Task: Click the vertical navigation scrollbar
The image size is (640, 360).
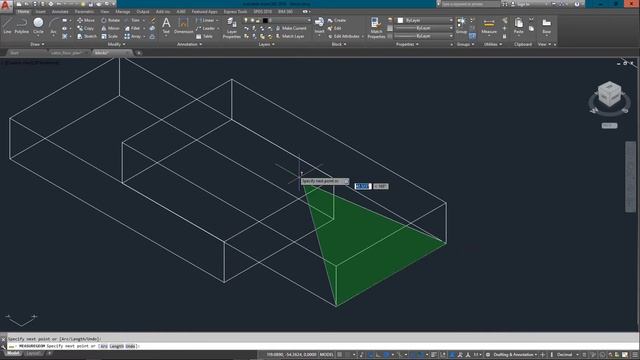Action: pos(631,177)
